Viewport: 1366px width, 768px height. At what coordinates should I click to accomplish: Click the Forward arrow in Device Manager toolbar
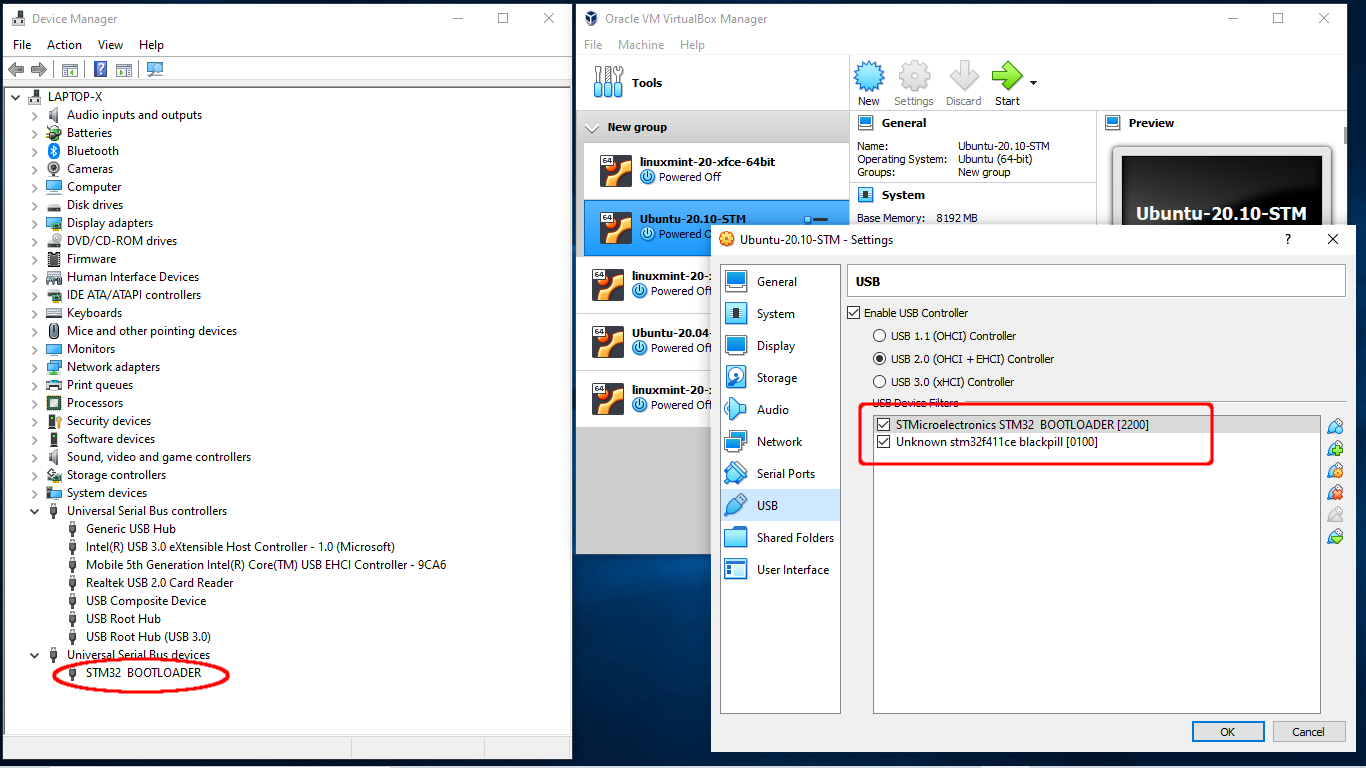pyautogui.click(x=39, y=70)
